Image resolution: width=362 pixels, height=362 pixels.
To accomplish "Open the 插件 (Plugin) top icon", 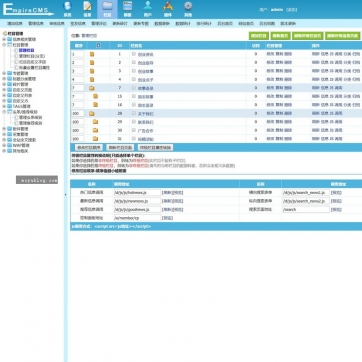I will [168, 9].
